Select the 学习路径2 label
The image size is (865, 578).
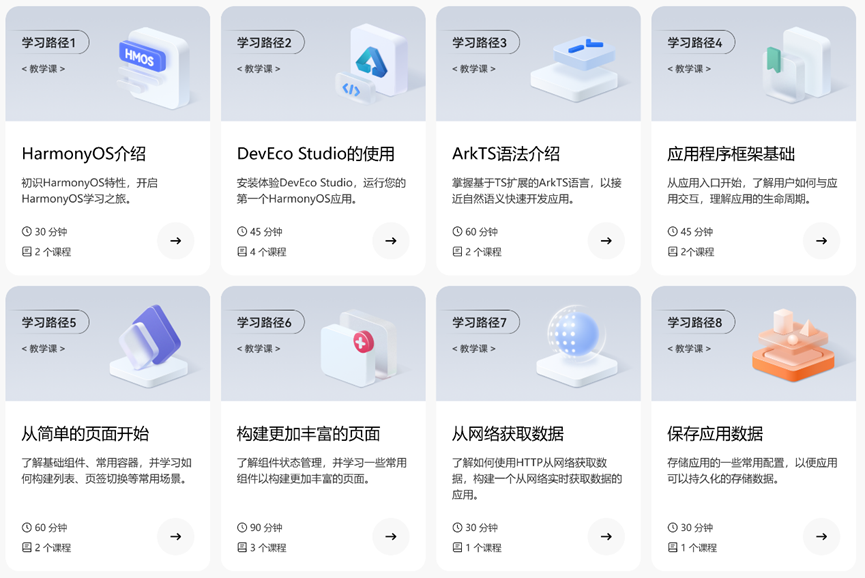(264, 42)
